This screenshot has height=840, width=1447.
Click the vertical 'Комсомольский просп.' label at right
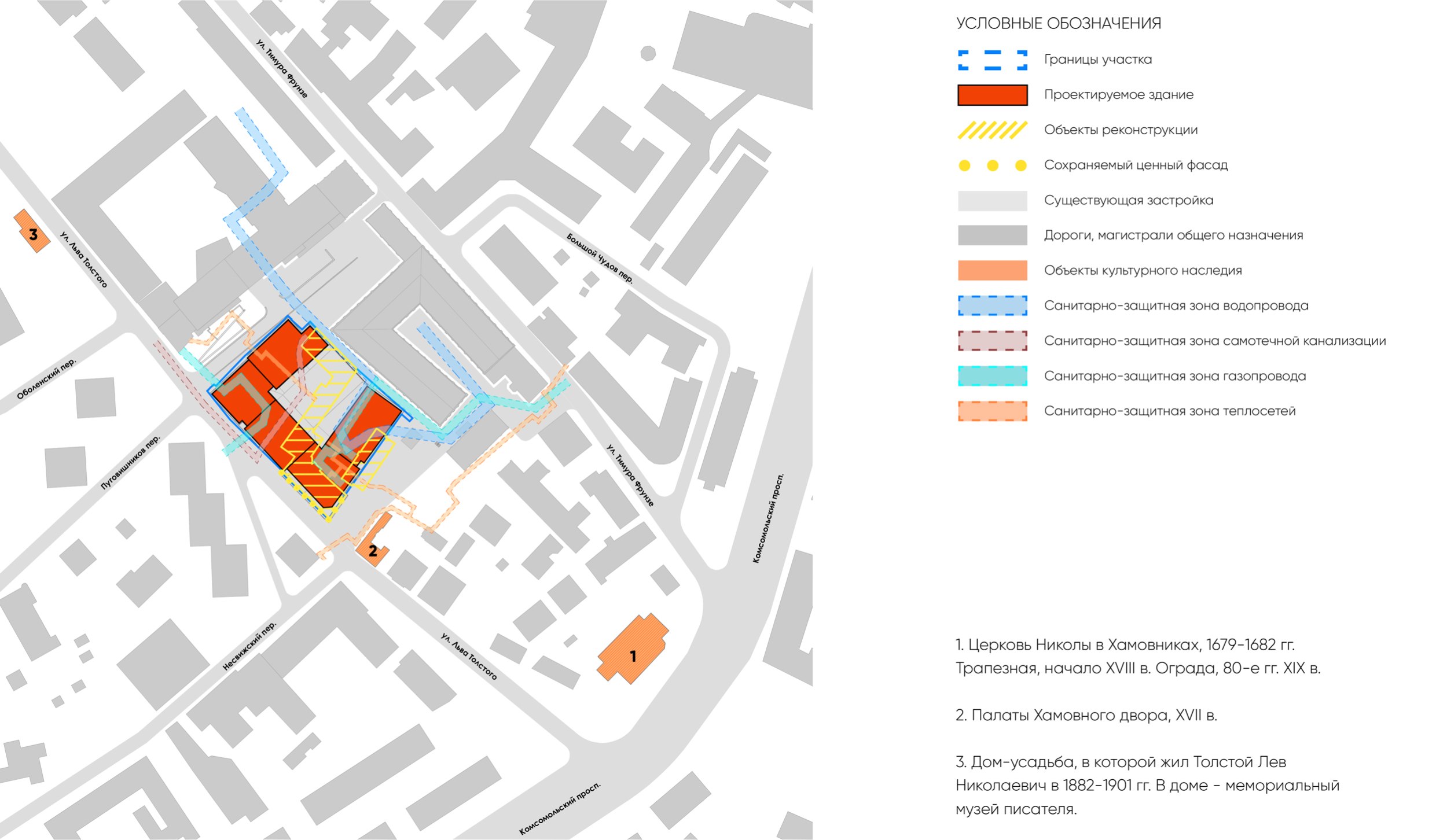[768, 518]
